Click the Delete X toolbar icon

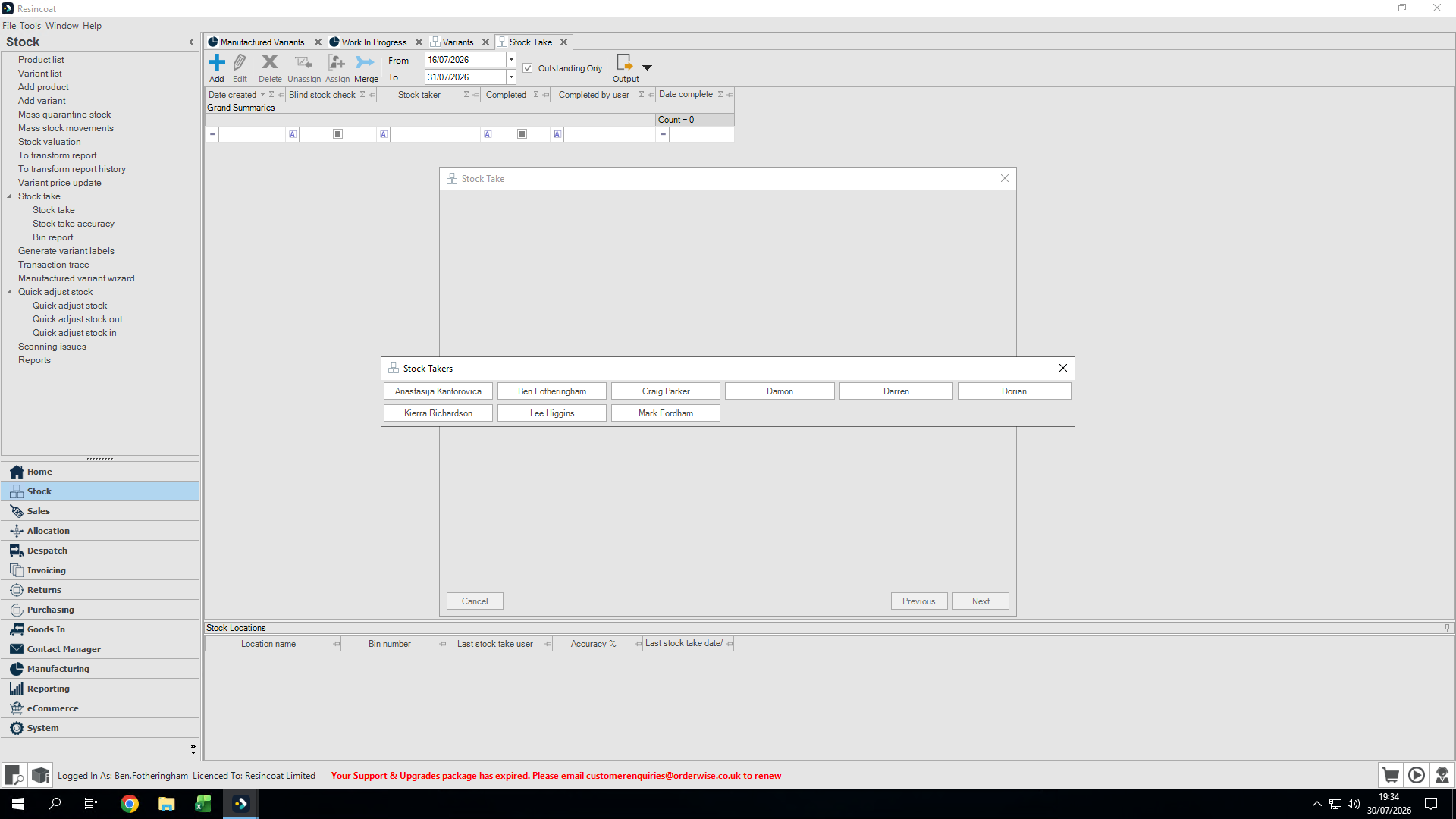270,62
